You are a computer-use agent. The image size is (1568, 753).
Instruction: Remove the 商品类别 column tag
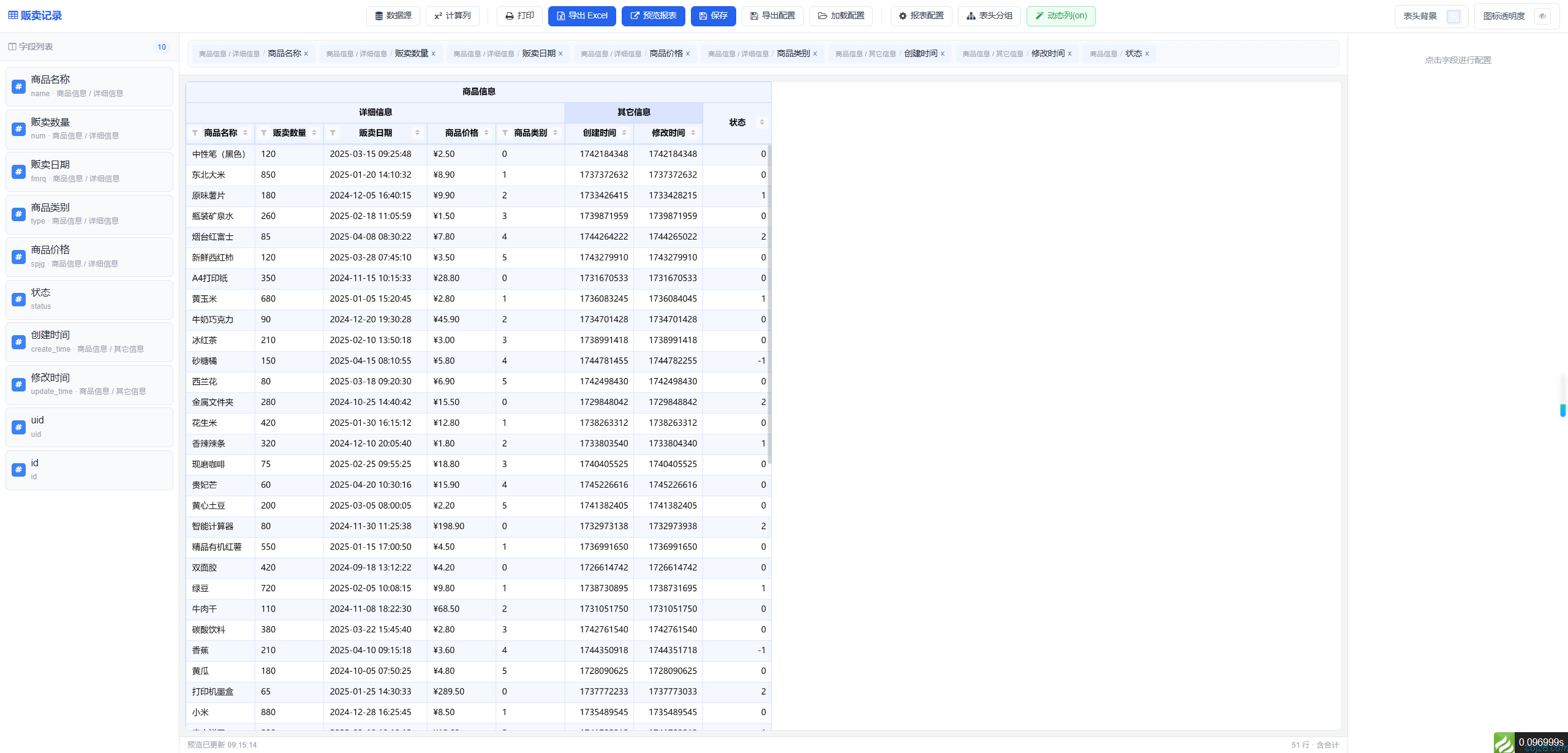[x=815, y=54]
